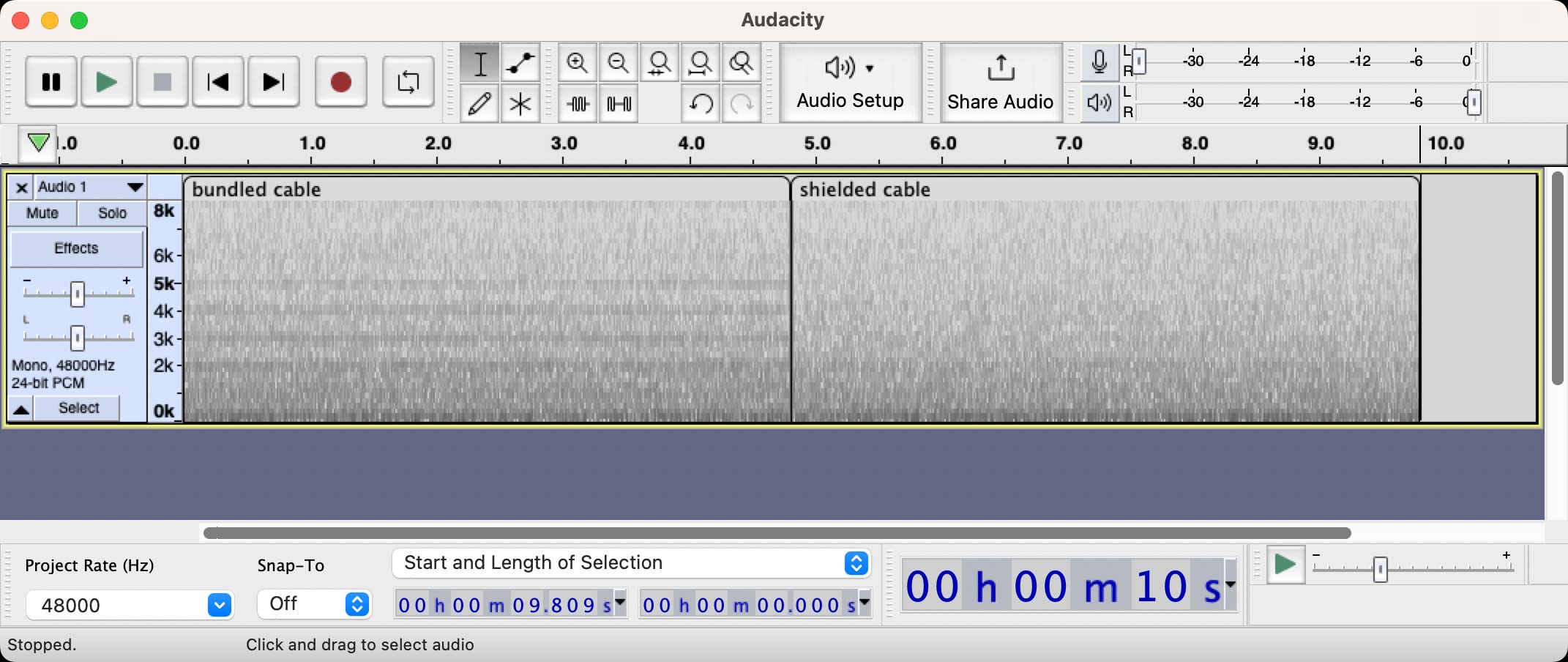
Task: Click the green playhead triangle in timeline
Action: coord(38,142)
